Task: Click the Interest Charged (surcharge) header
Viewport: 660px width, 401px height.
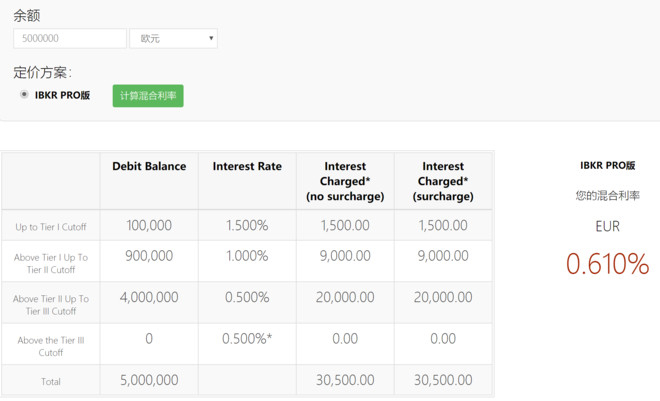Action: [x=443, y=181]
